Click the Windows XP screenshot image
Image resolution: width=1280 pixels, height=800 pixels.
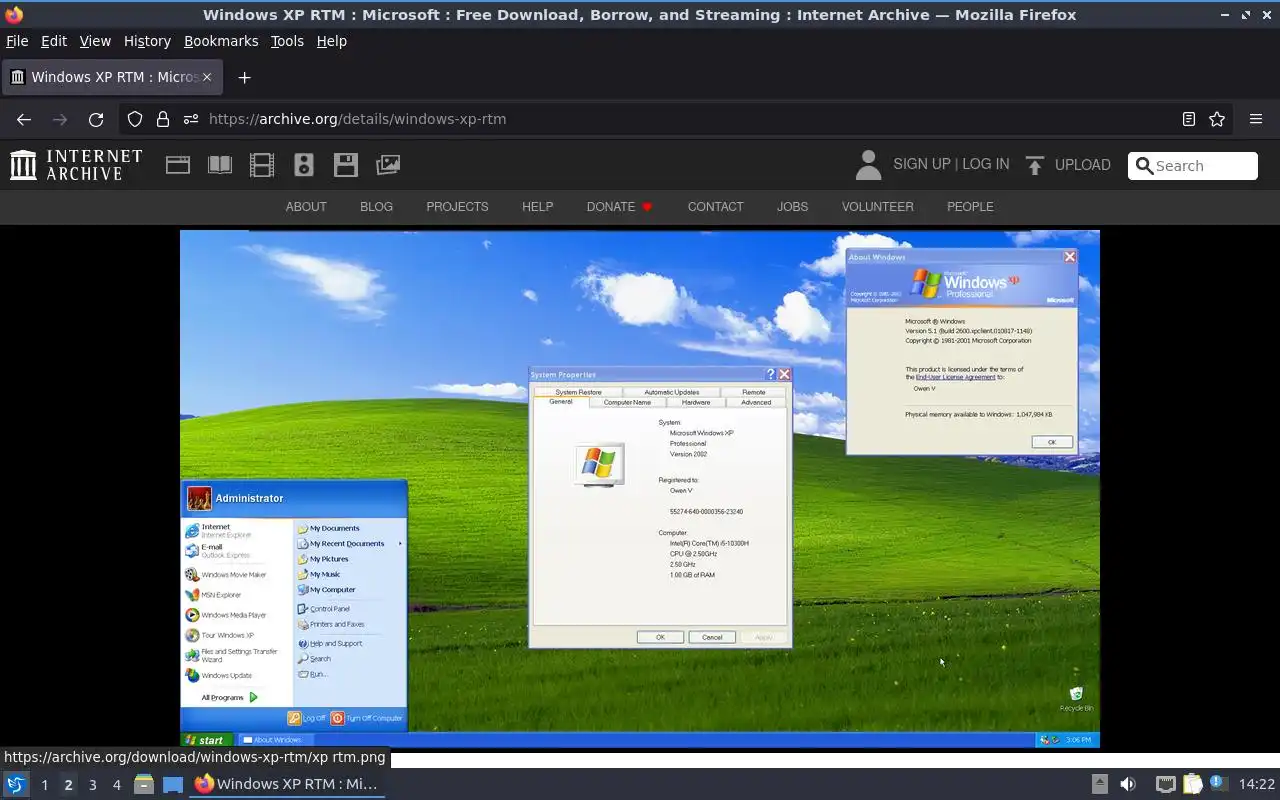(x=640, y=489)
